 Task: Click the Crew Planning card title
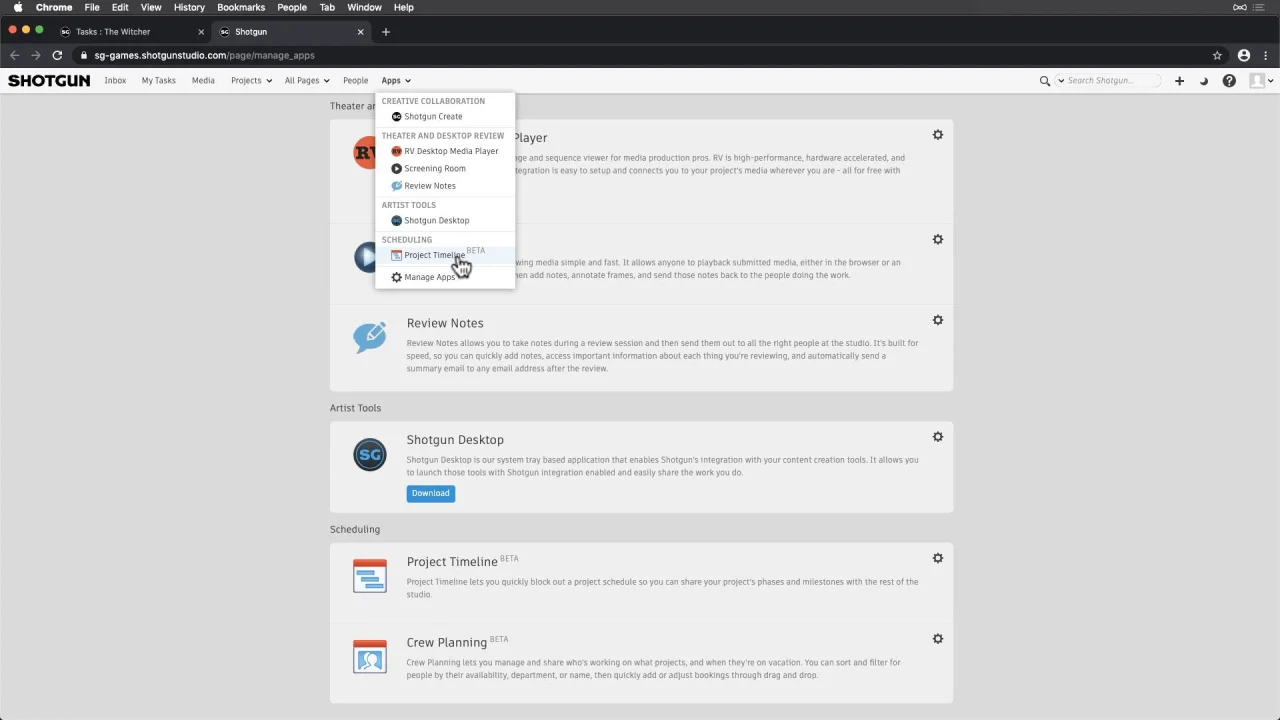447,643
